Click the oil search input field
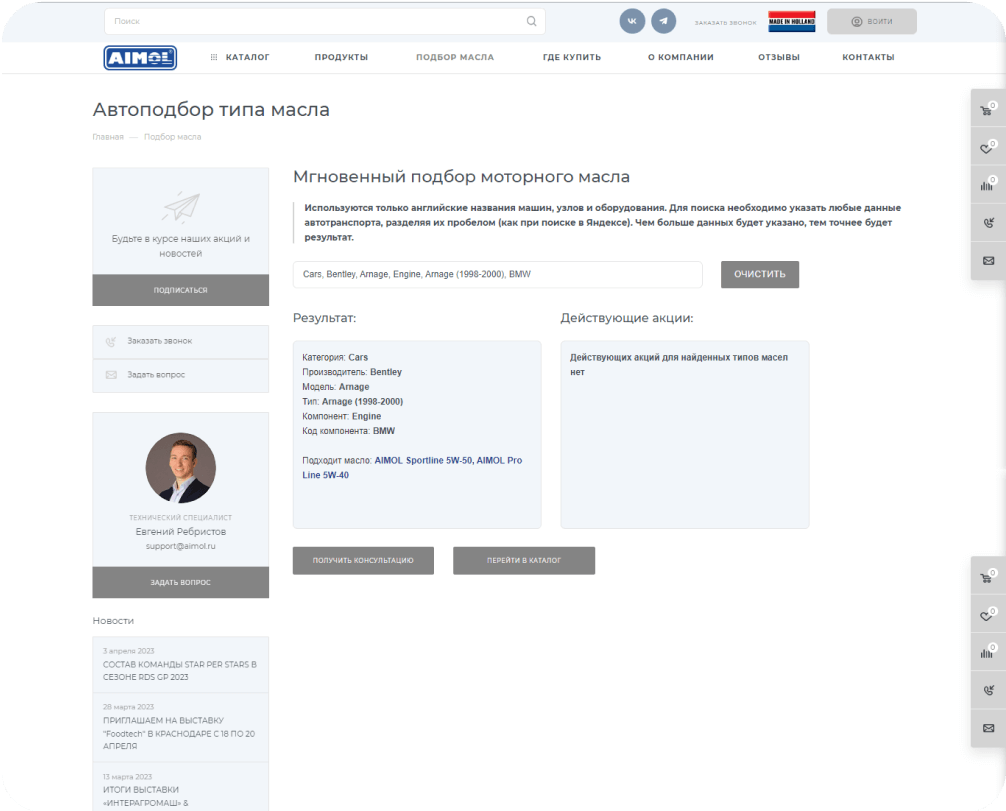 pos(497,275)
